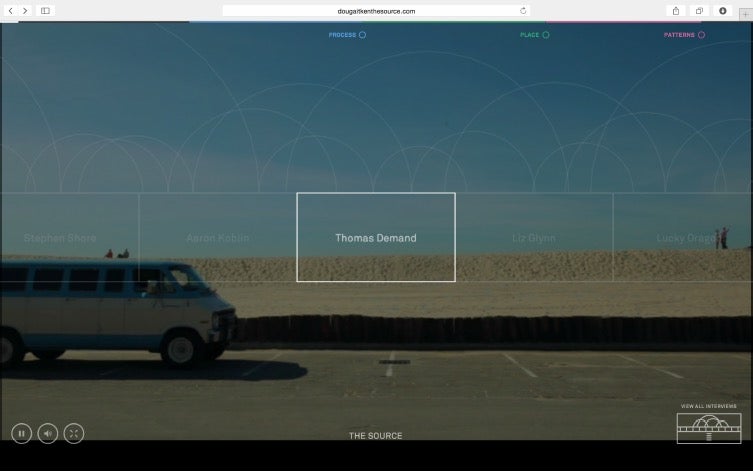Open the Process section
The image size is (753, 472).
click(x=347, y=35)
